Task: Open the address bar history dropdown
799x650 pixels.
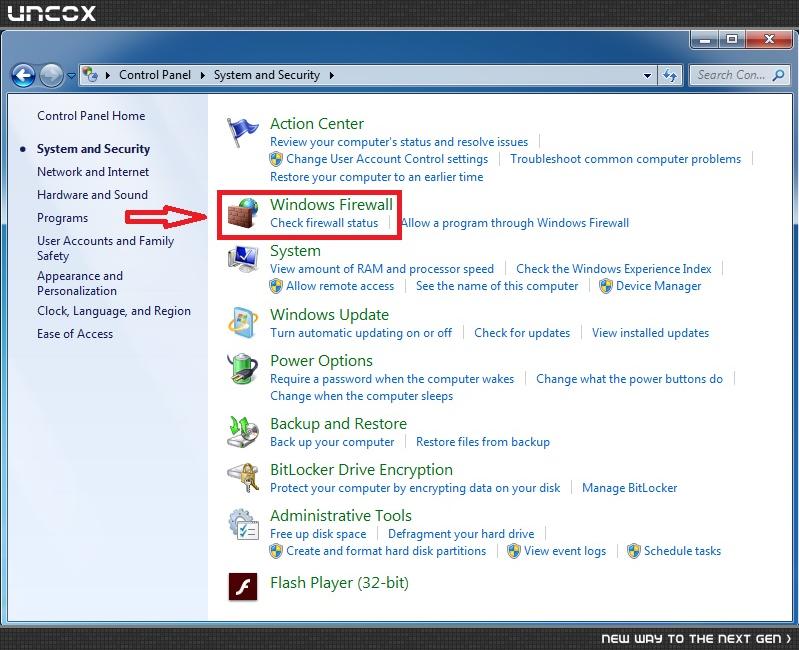Action: pos(647,75)
